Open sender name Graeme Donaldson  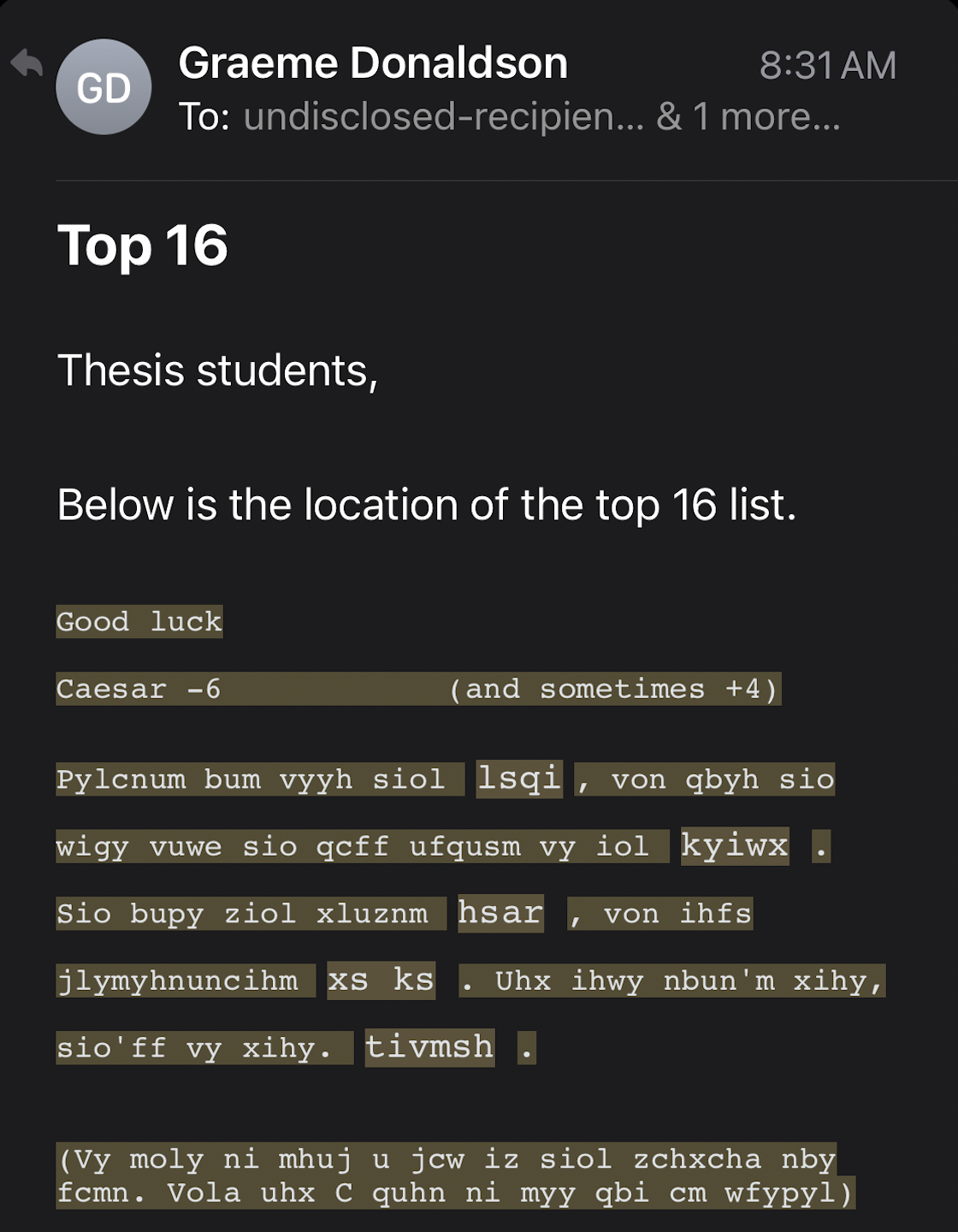(x=373, y=63)
